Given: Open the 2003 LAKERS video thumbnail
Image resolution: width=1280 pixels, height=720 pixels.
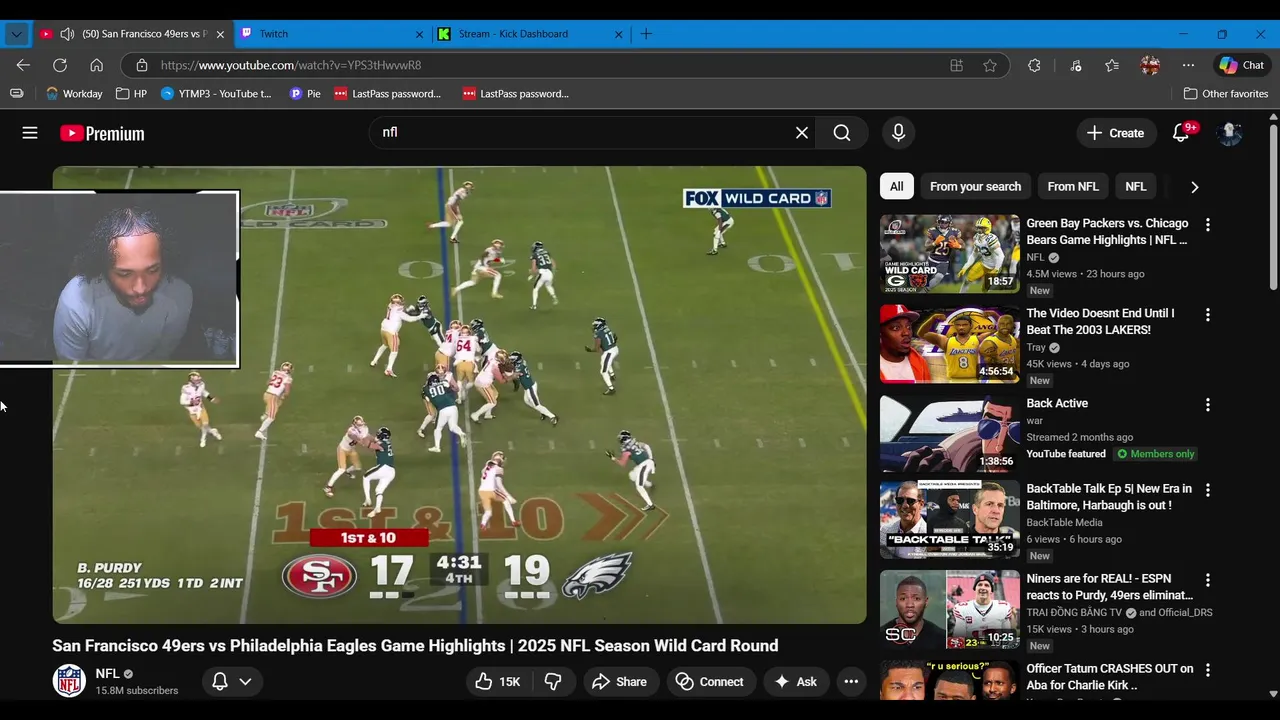Looking at the screenshot, I should [950, 344].
